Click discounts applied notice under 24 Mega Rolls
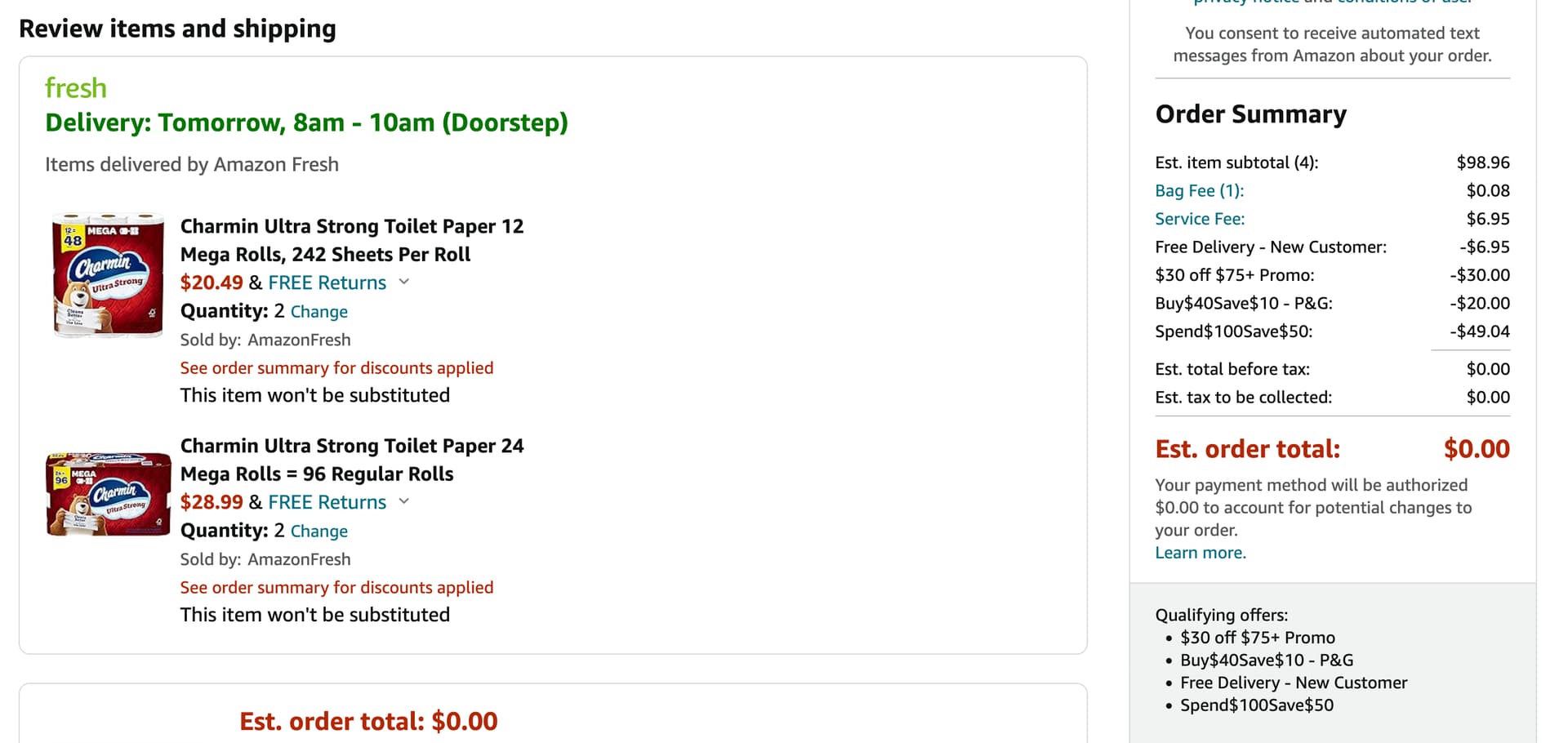 tap(336, 588)
